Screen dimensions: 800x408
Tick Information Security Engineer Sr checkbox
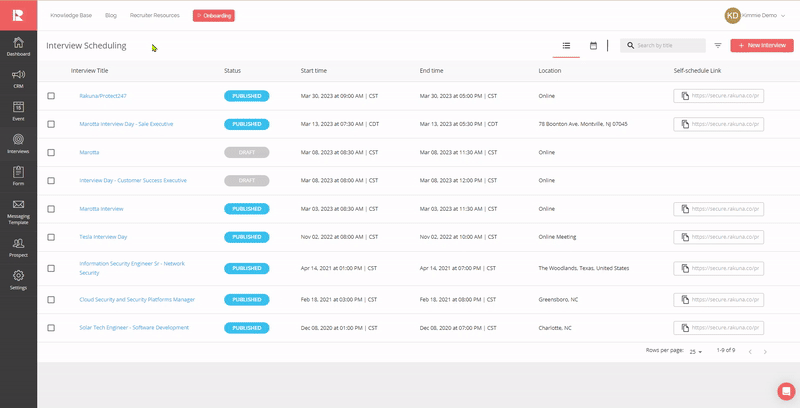(x=51, y=268)
